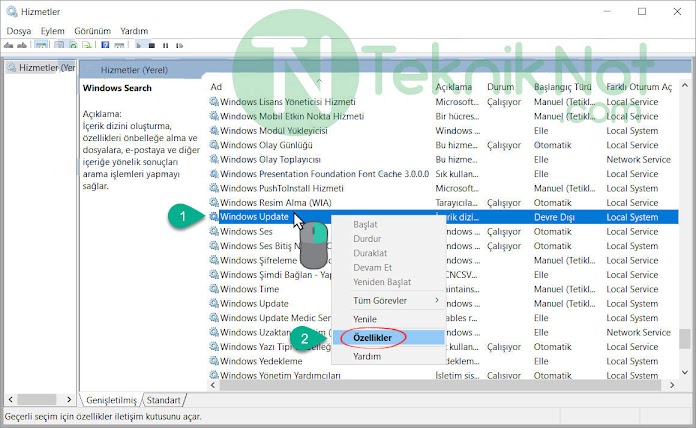Click the Hizmetler gear icon in title bar
696x428 pixels.
pos(12,12)
